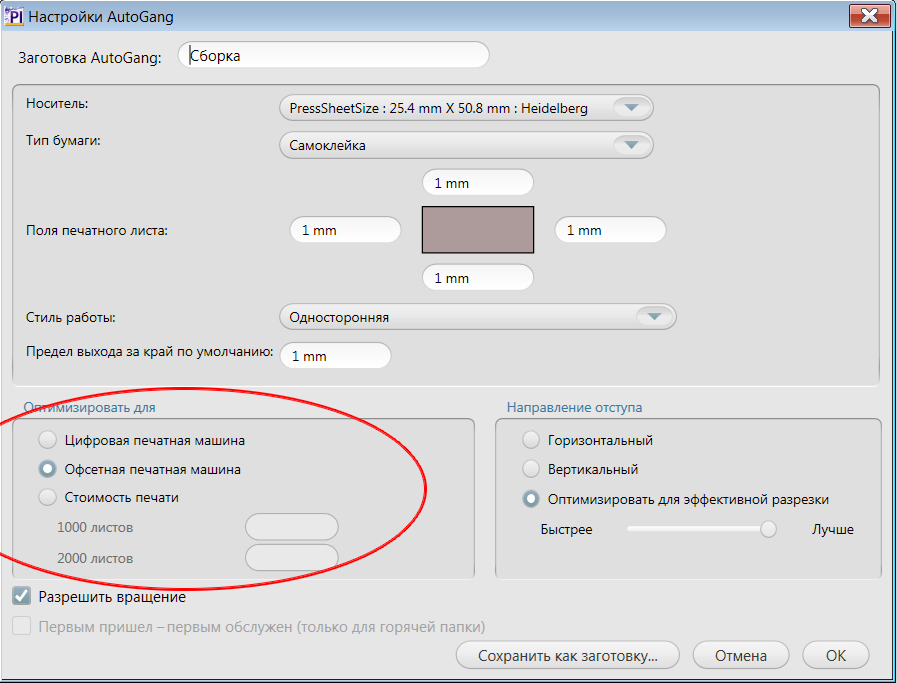Confirm settings with OK button
Viewport: 897px width, 683px height.
point(836,656)
